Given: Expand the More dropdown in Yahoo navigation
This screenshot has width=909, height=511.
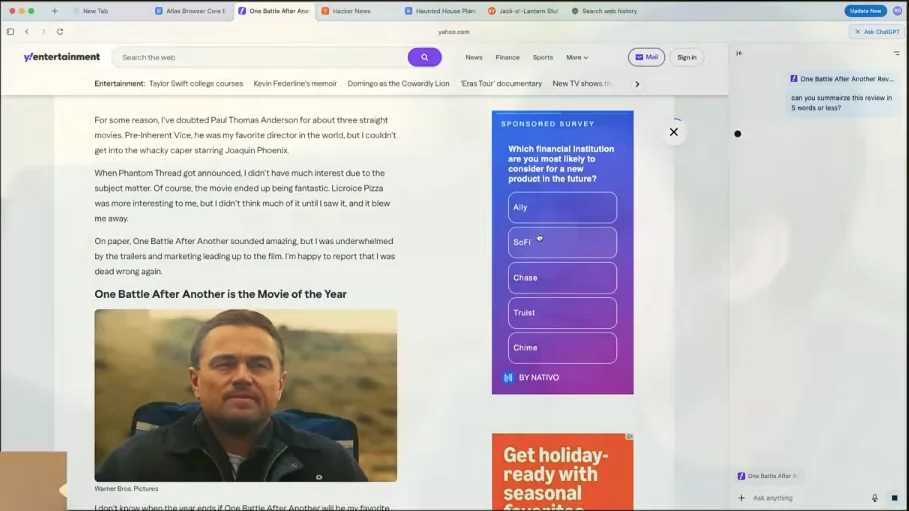Looking at the screenshot, I should tap(577, 57).
